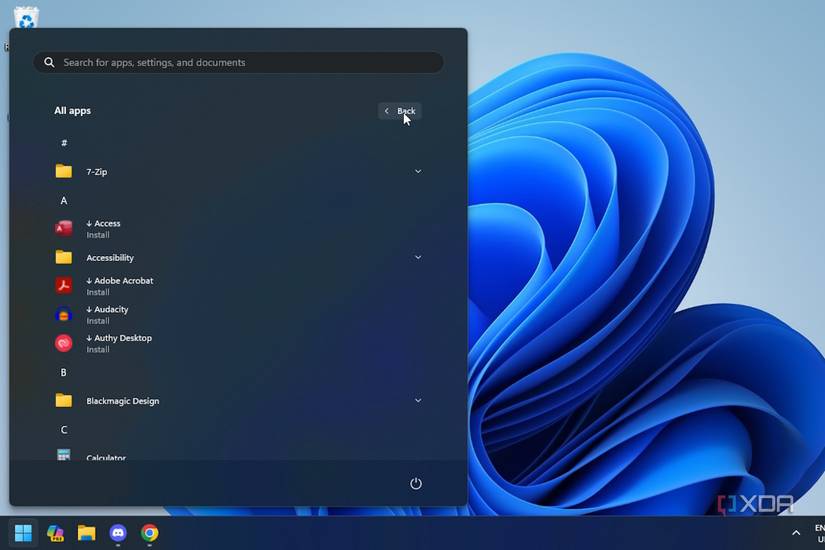This screenshot has height=550, width=825.
Task: Click the Blackmagic Design folder icon
Action: click(64, 400)
